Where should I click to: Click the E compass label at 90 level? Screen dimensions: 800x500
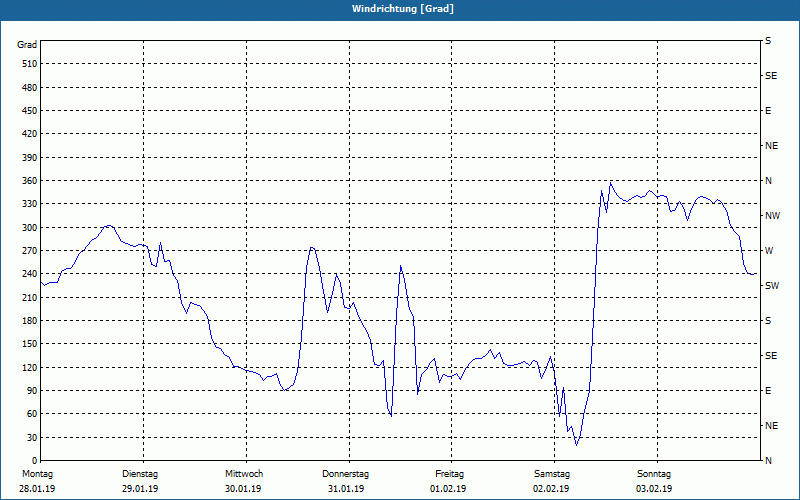(x=768, y=390)
